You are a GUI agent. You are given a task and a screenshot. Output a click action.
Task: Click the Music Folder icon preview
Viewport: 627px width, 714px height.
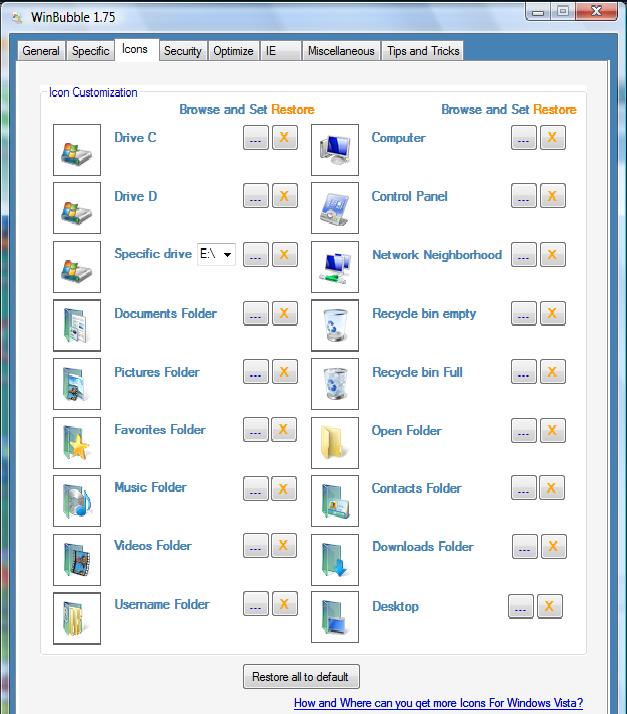(x=77, y=501)
